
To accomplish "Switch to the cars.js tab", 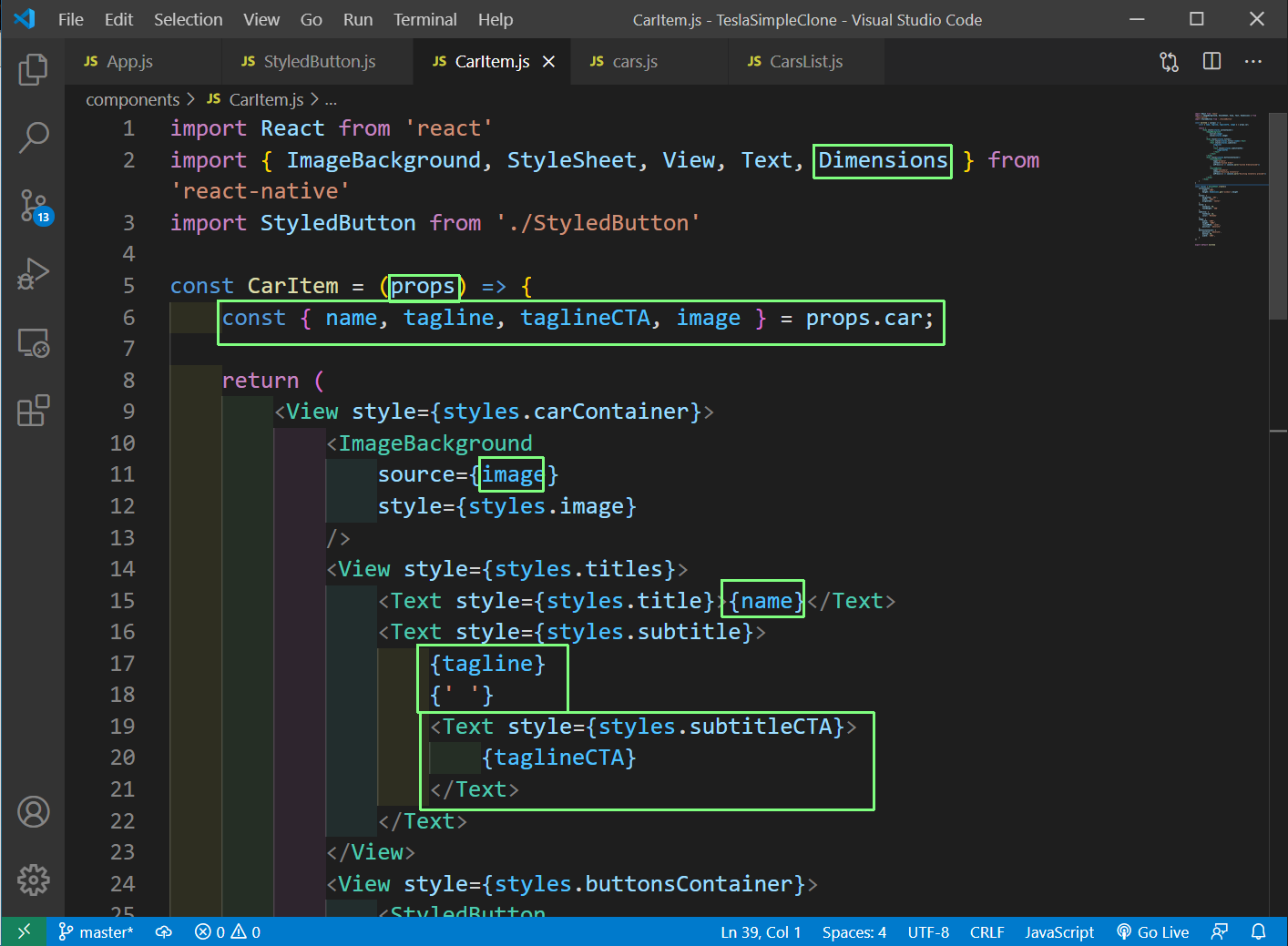I will [649, 61].
